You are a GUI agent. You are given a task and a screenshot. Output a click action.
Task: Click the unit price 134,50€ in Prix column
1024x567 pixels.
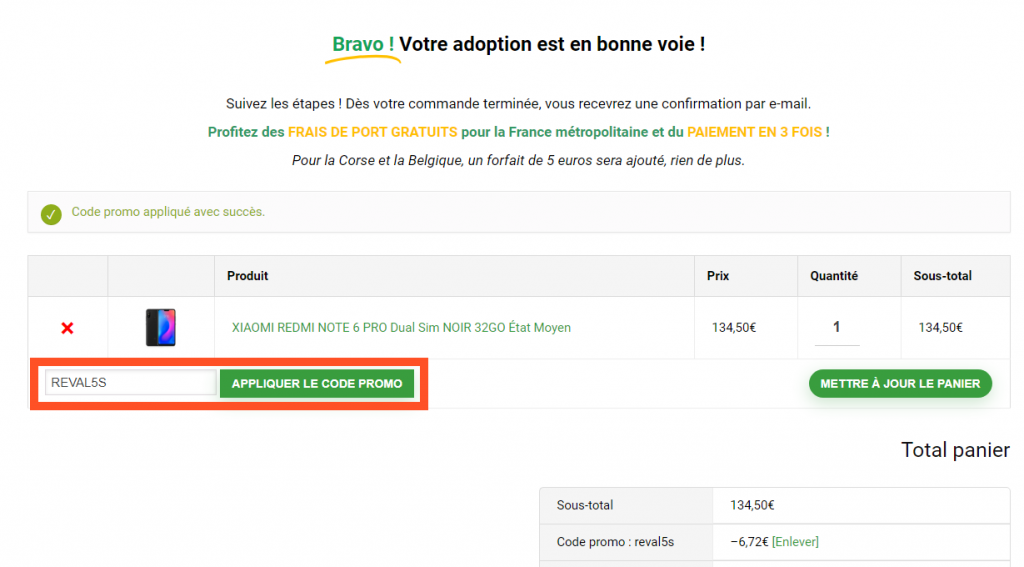pos(734,328)
